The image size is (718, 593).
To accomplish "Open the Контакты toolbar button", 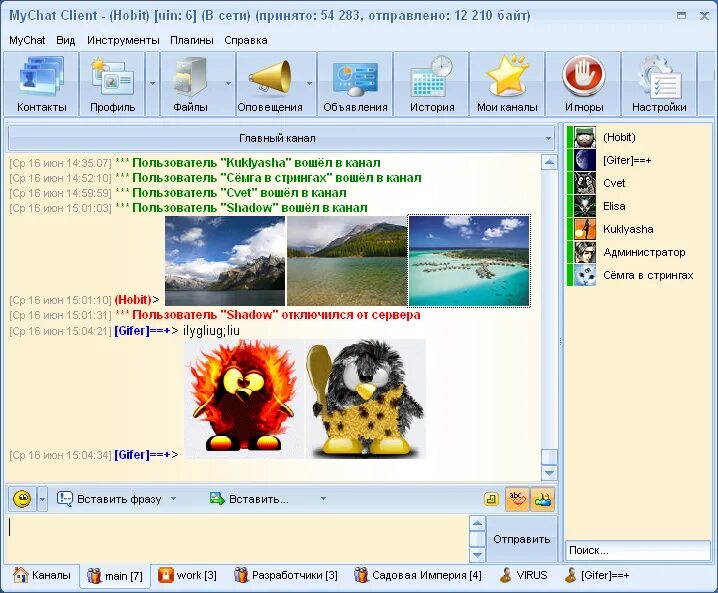I will pos(42,84).
